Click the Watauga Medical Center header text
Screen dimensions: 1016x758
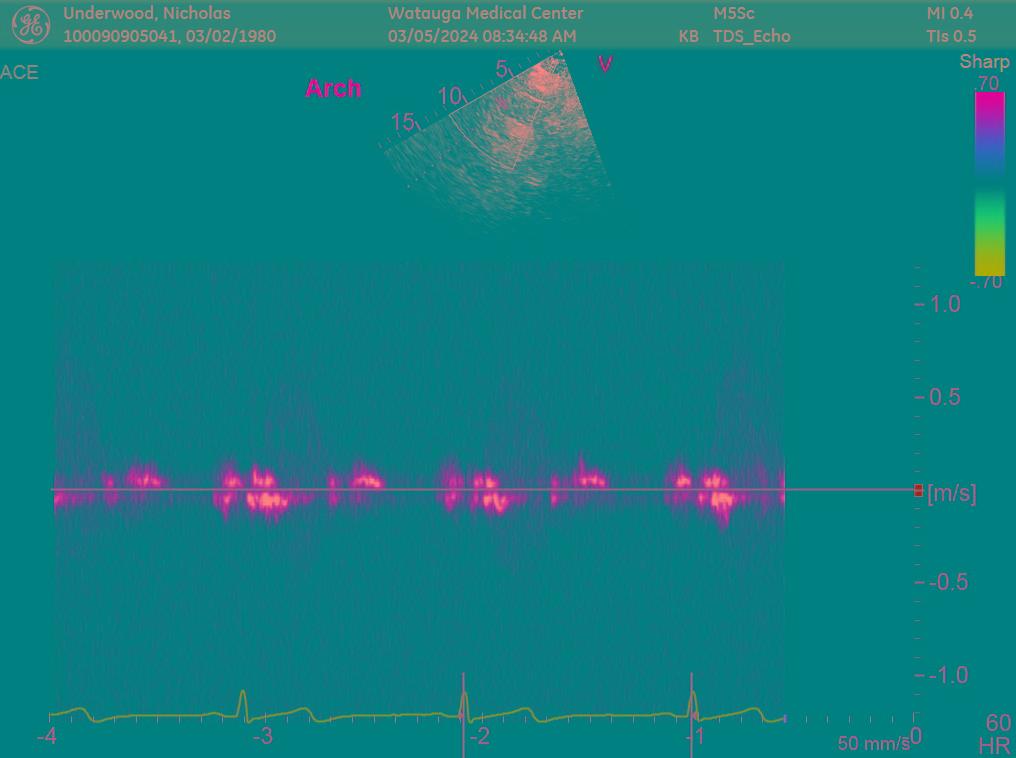click(485, 13)
